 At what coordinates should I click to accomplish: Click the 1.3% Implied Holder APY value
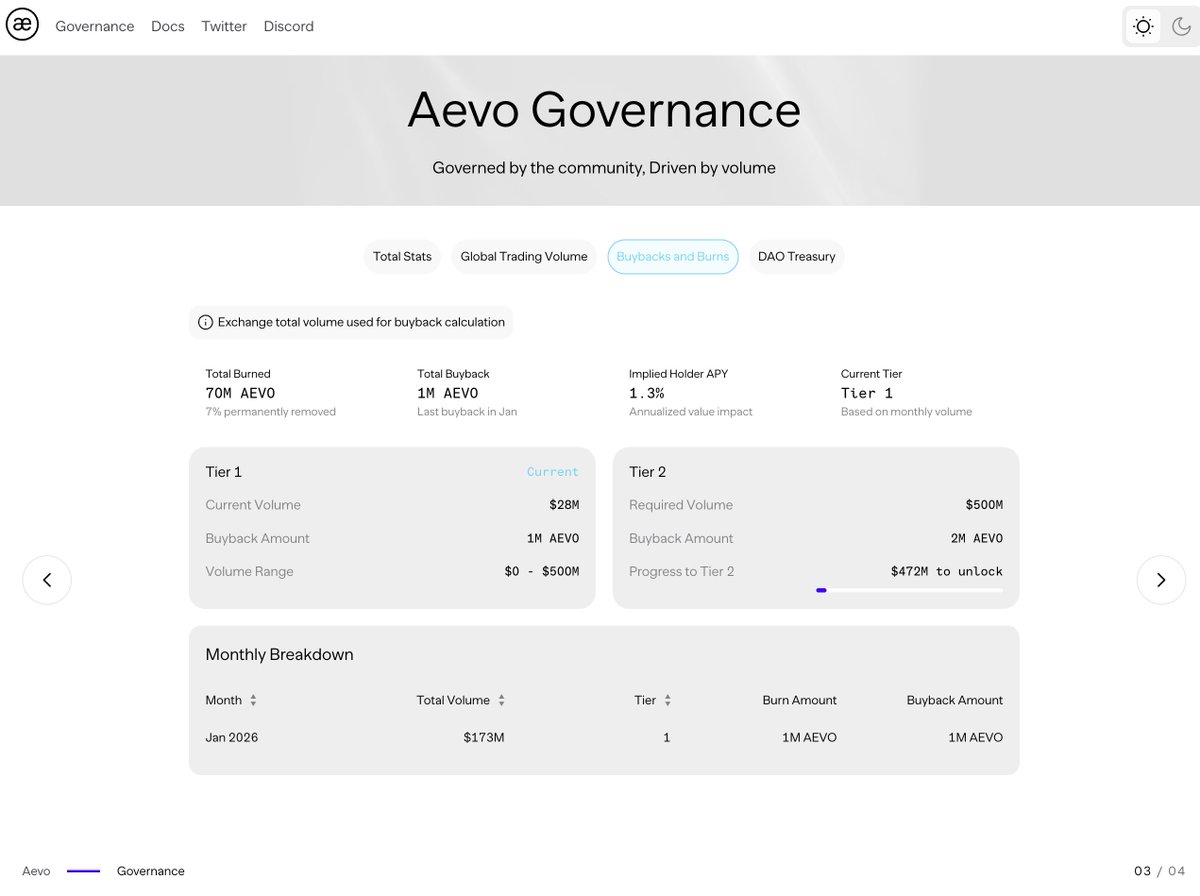click(647, 393)
